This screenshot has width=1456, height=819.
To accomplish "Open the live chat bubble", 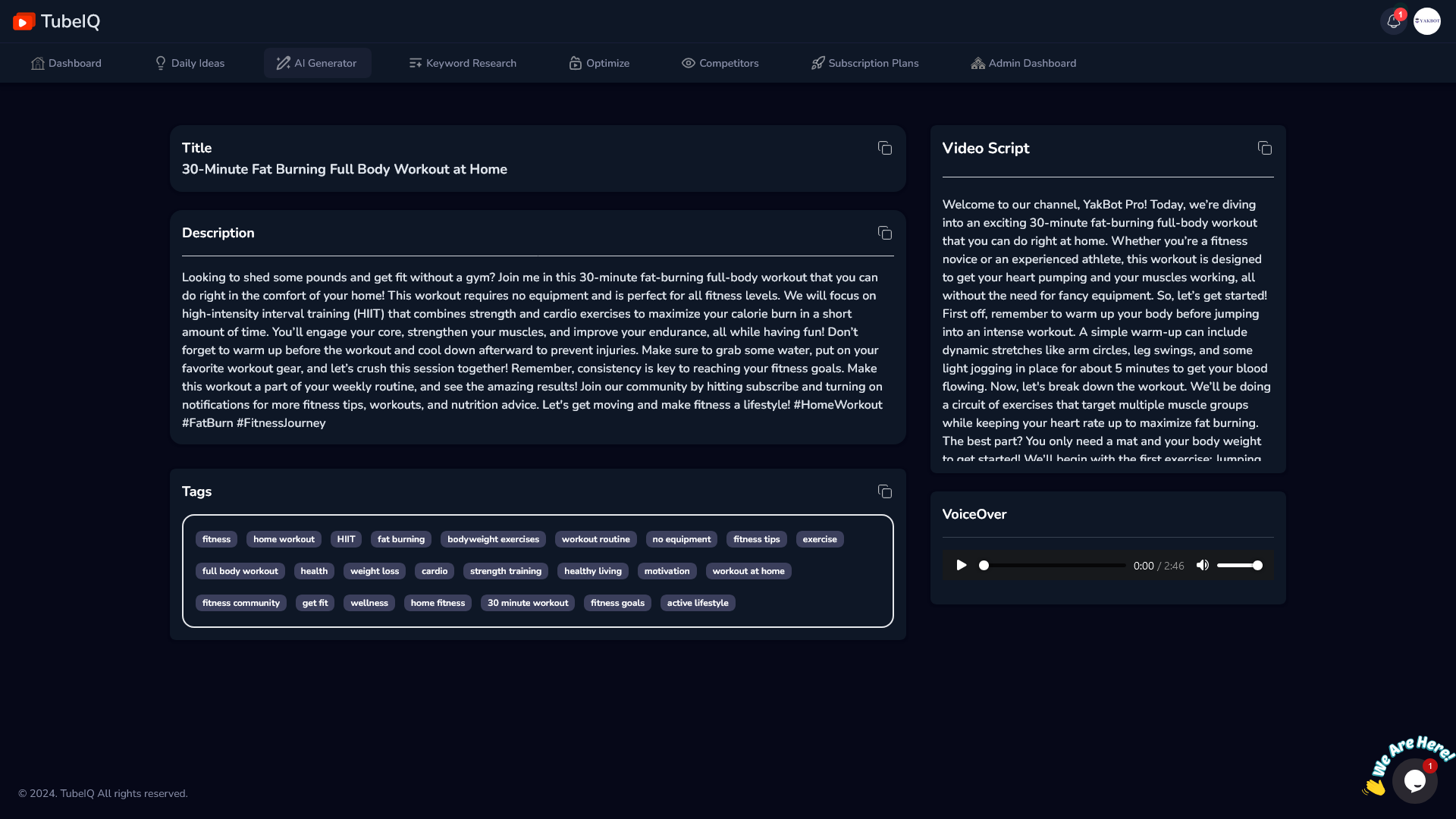I will pyautogui.click(x=1414, y=780).
